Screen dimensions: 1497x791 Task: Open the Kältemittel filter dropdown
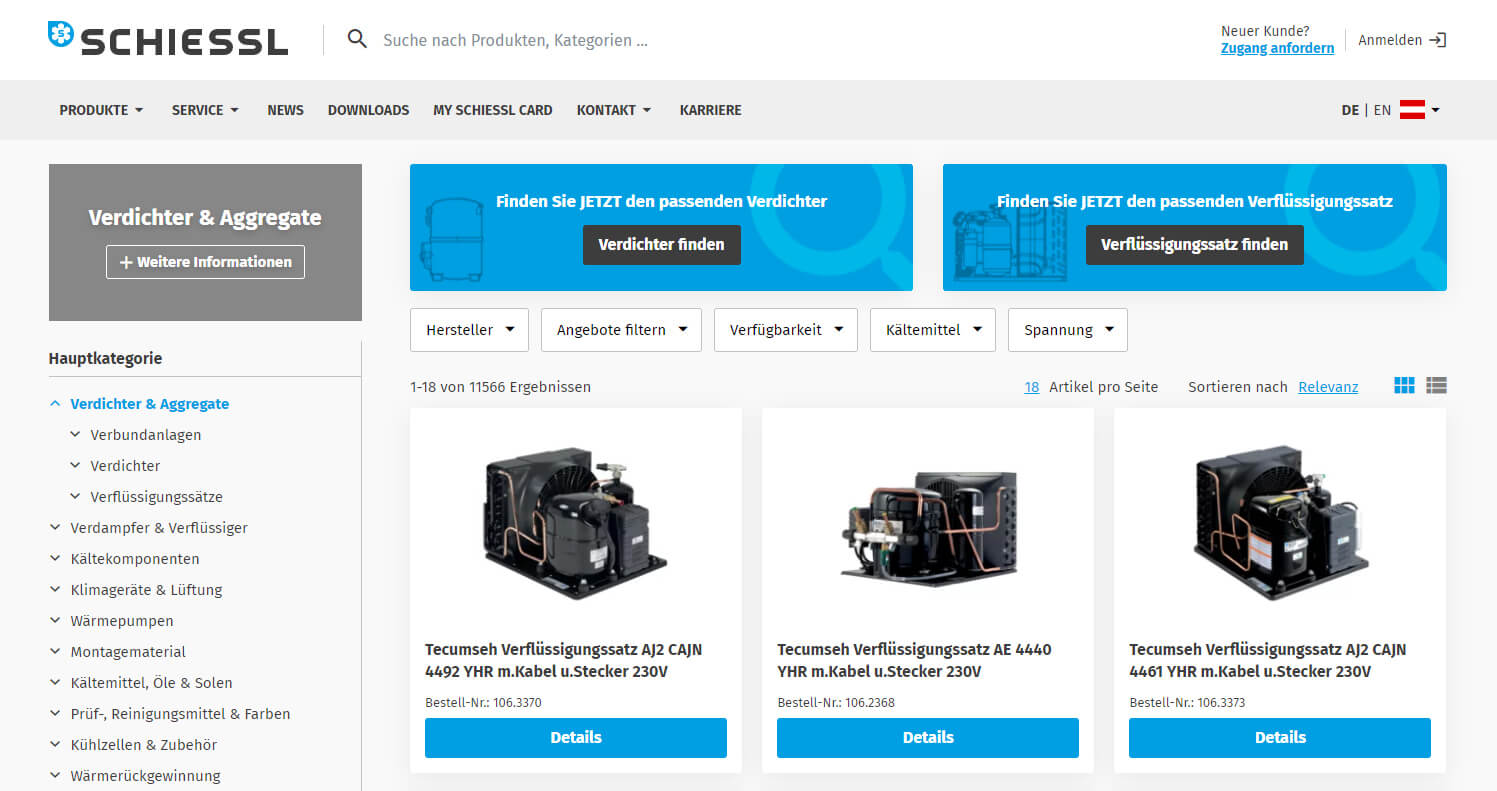(x=932, y=330)
